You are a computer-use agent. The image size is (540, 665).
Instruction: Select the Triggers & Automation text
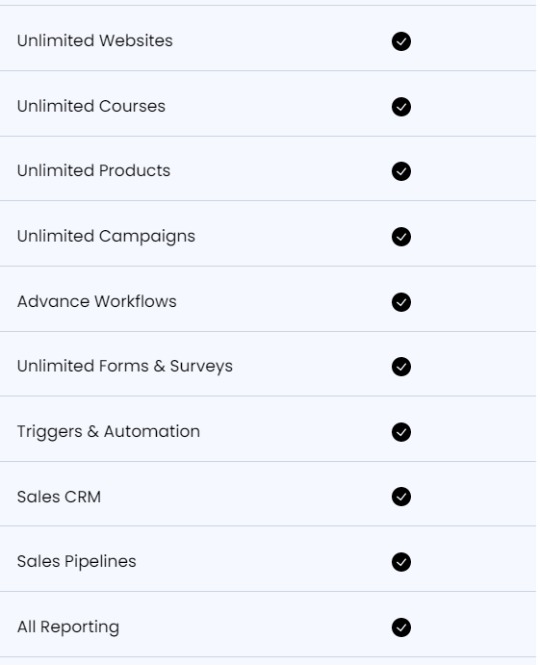pyautogui.click(x=109, y=432)
